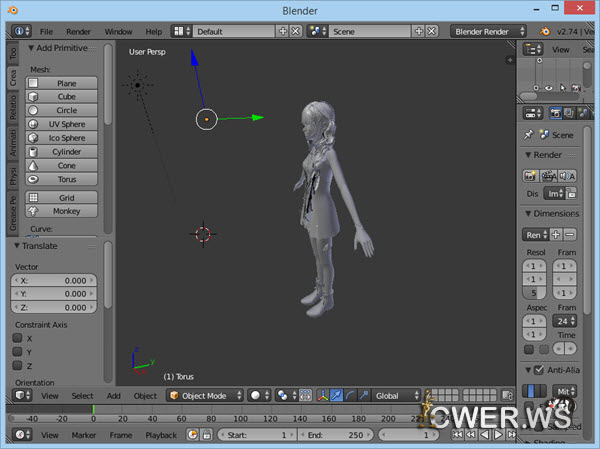Open the File menu
This screenshot has width=600, height=449.
[46, 32]
